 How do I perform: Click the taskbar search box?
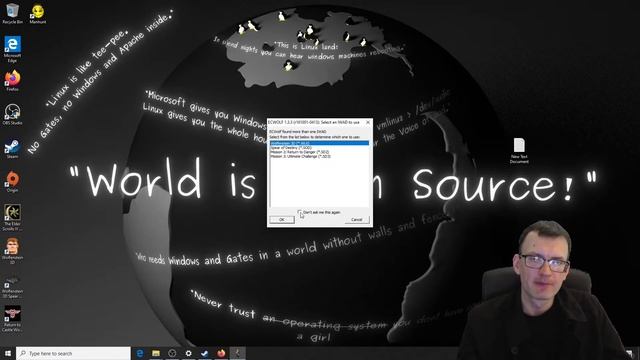point(73,353)
